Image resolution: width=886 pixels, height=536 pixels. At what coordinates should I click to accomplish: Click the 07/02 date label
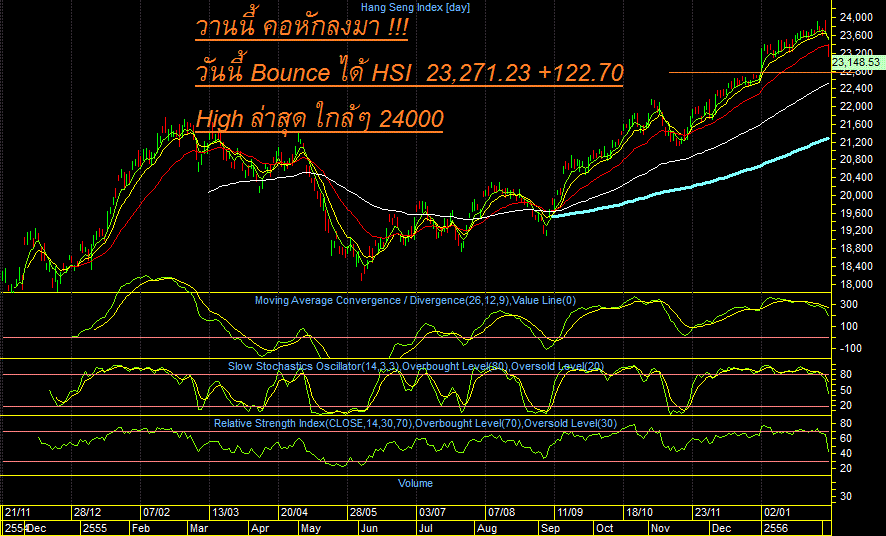(157, 512)
